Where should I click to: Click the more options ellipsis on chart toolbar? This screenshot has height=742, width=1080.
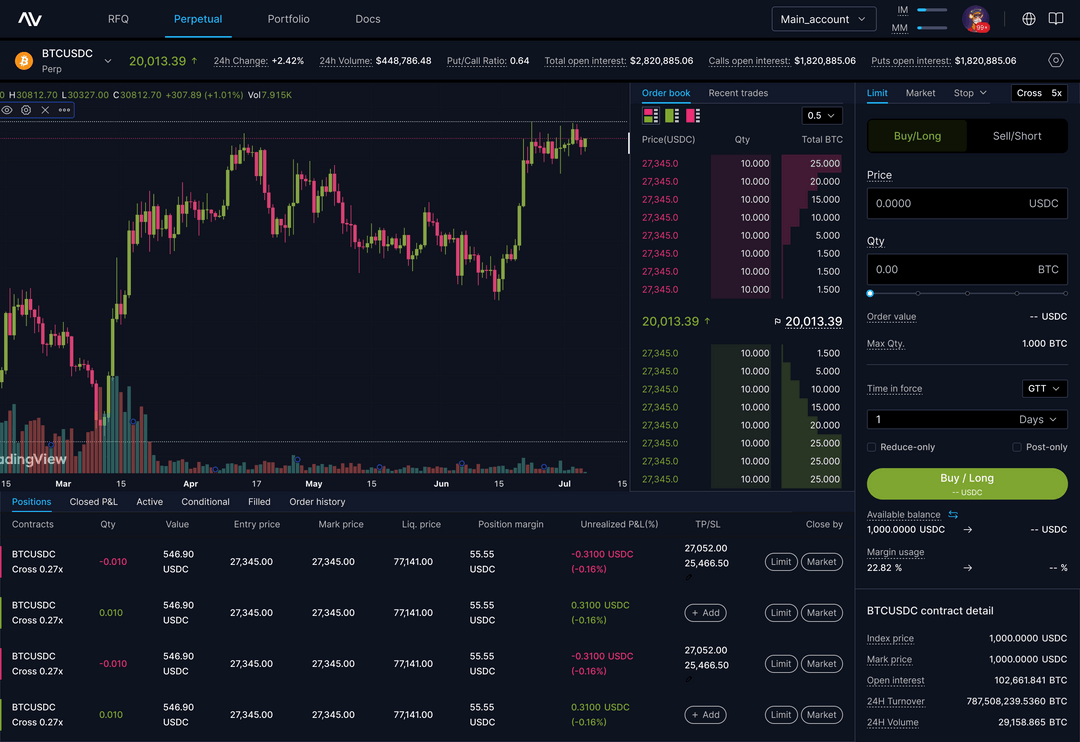click(62, 110)
